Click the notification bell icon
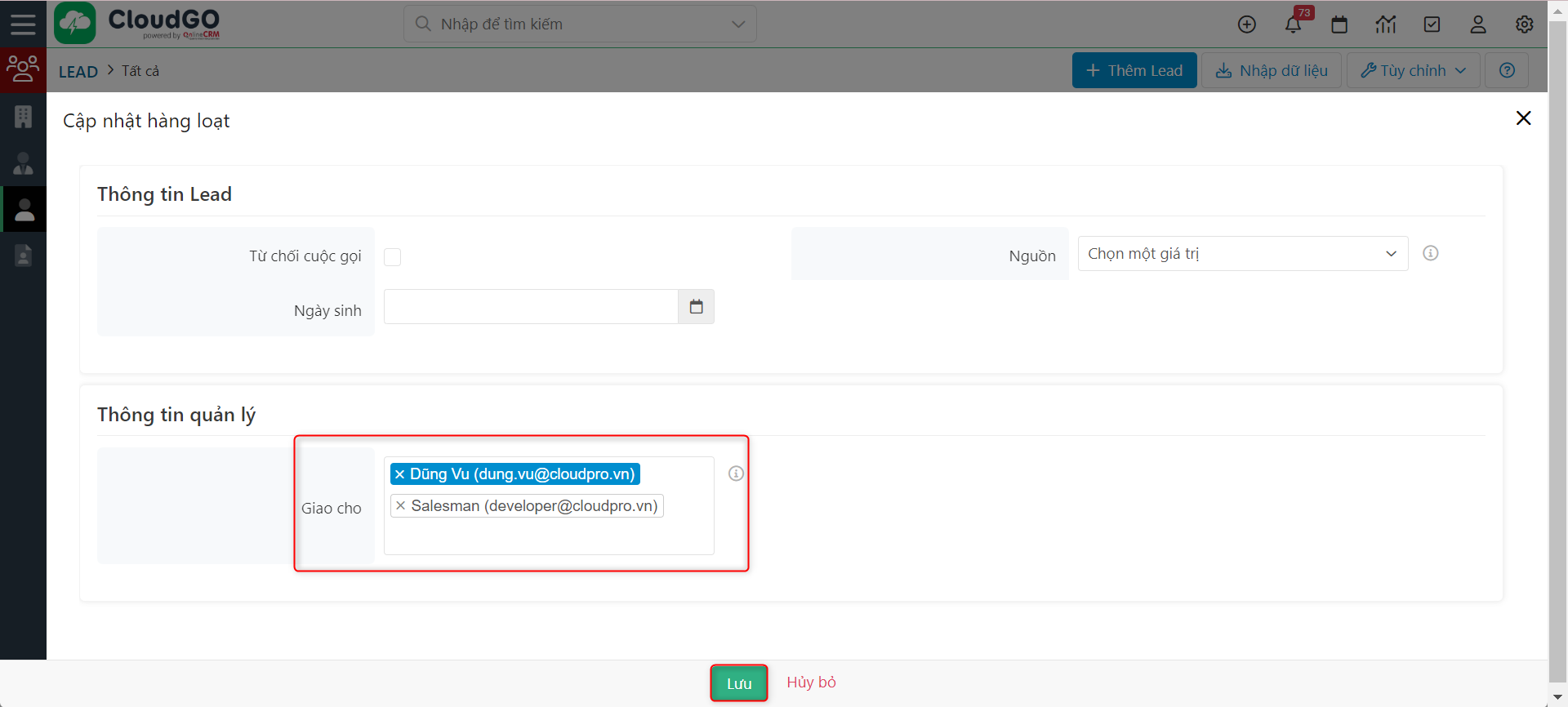The height and width of the screenshot is (707, 1568). (1293, 24)
